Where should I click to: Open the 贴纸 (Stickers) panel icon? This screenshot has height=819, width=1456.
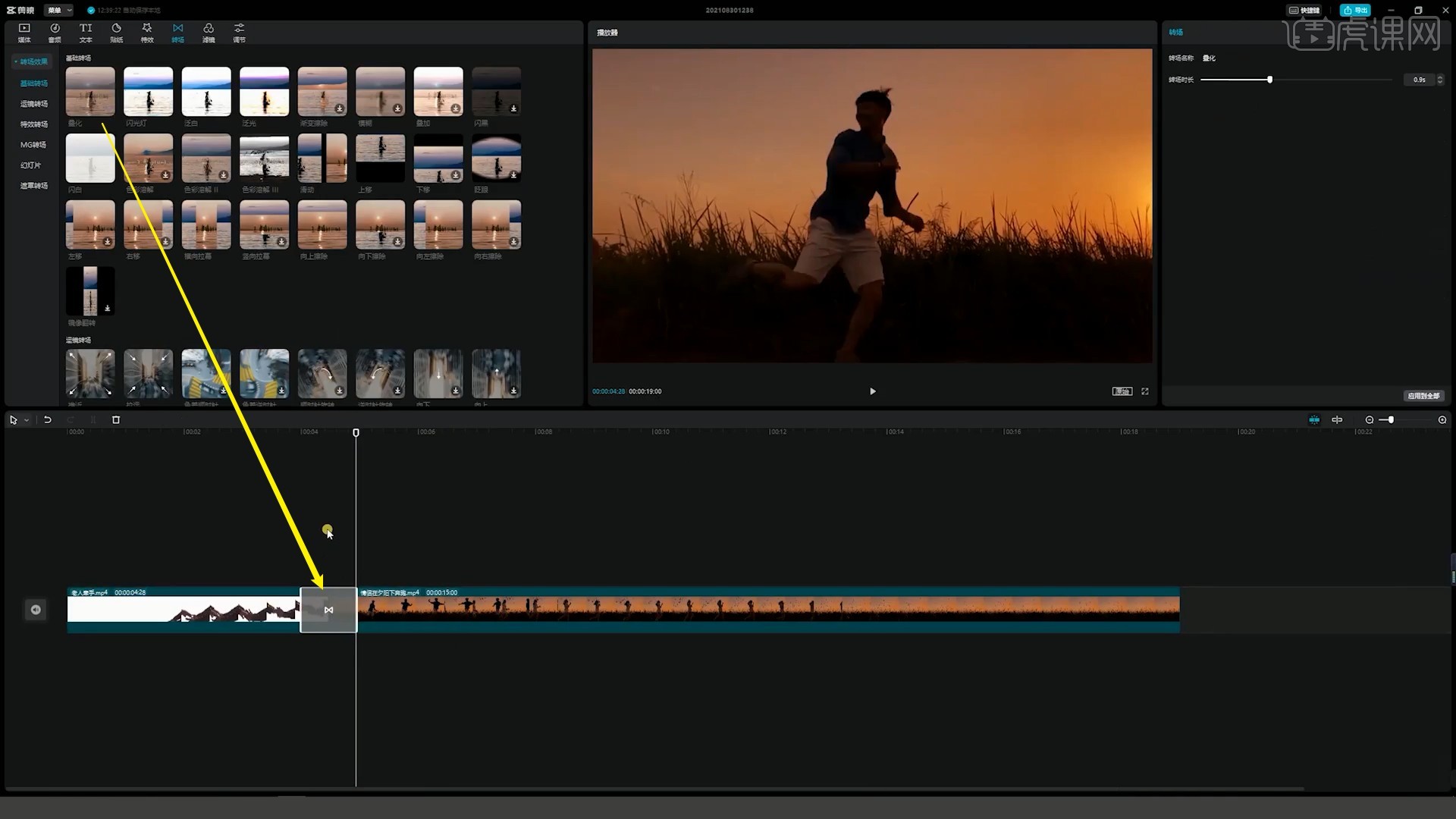click(x=116, y=32)
